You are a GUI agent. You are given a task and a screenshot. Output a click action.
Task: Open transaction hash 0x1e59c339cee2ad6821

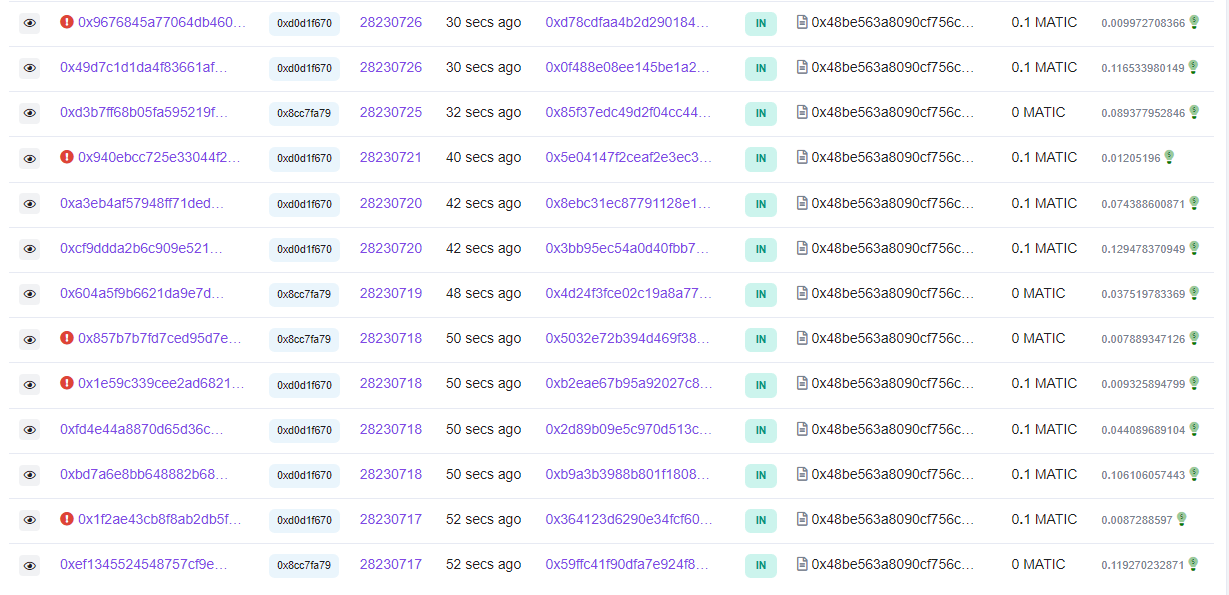[x=161, y=383]
